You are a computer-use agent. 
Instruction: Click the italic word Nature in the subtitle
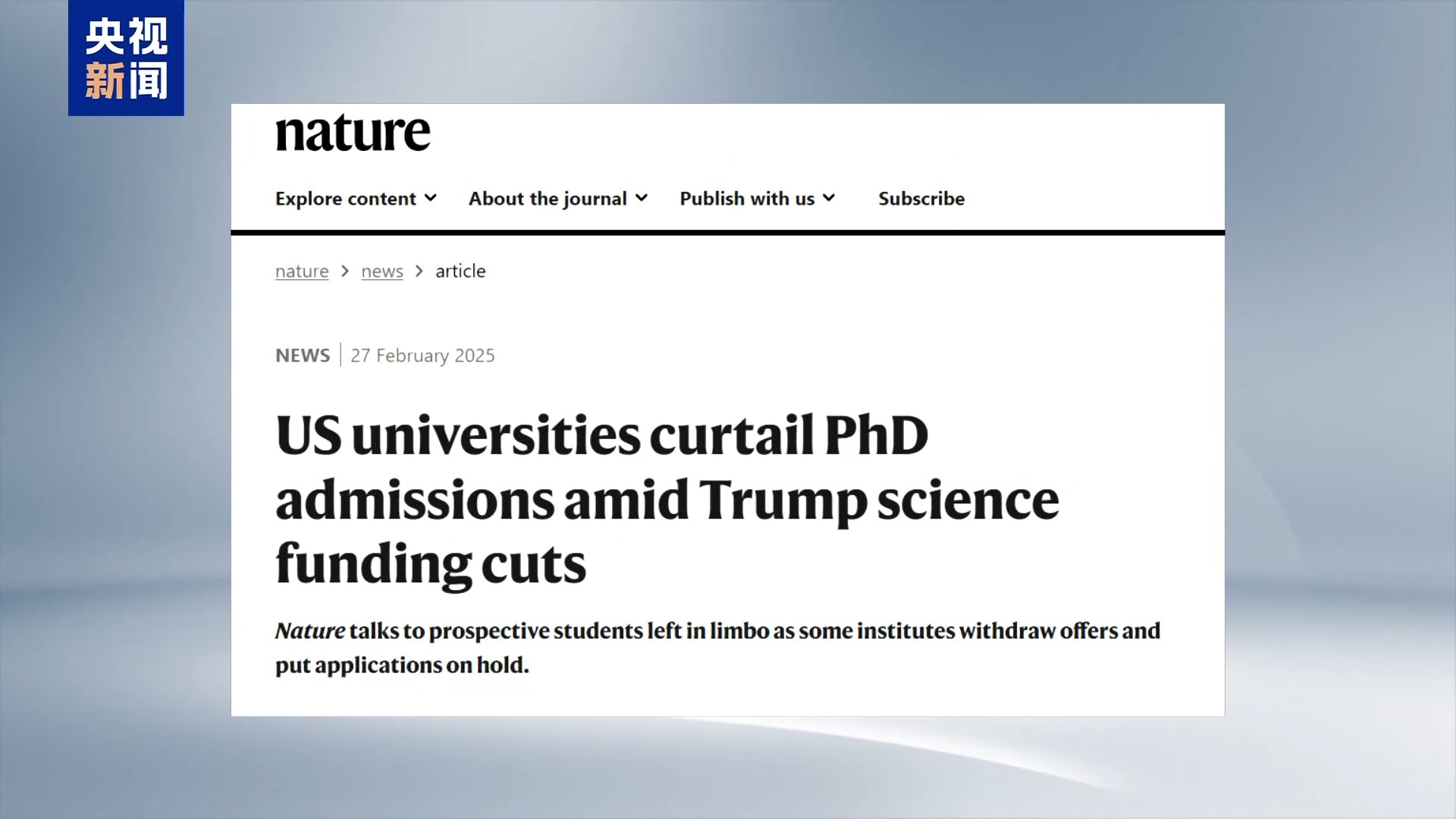(x=310, y=631)
